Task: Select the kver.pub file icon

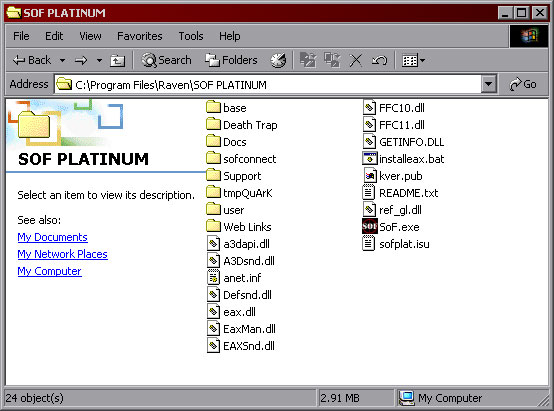Action: click(370, 176)
